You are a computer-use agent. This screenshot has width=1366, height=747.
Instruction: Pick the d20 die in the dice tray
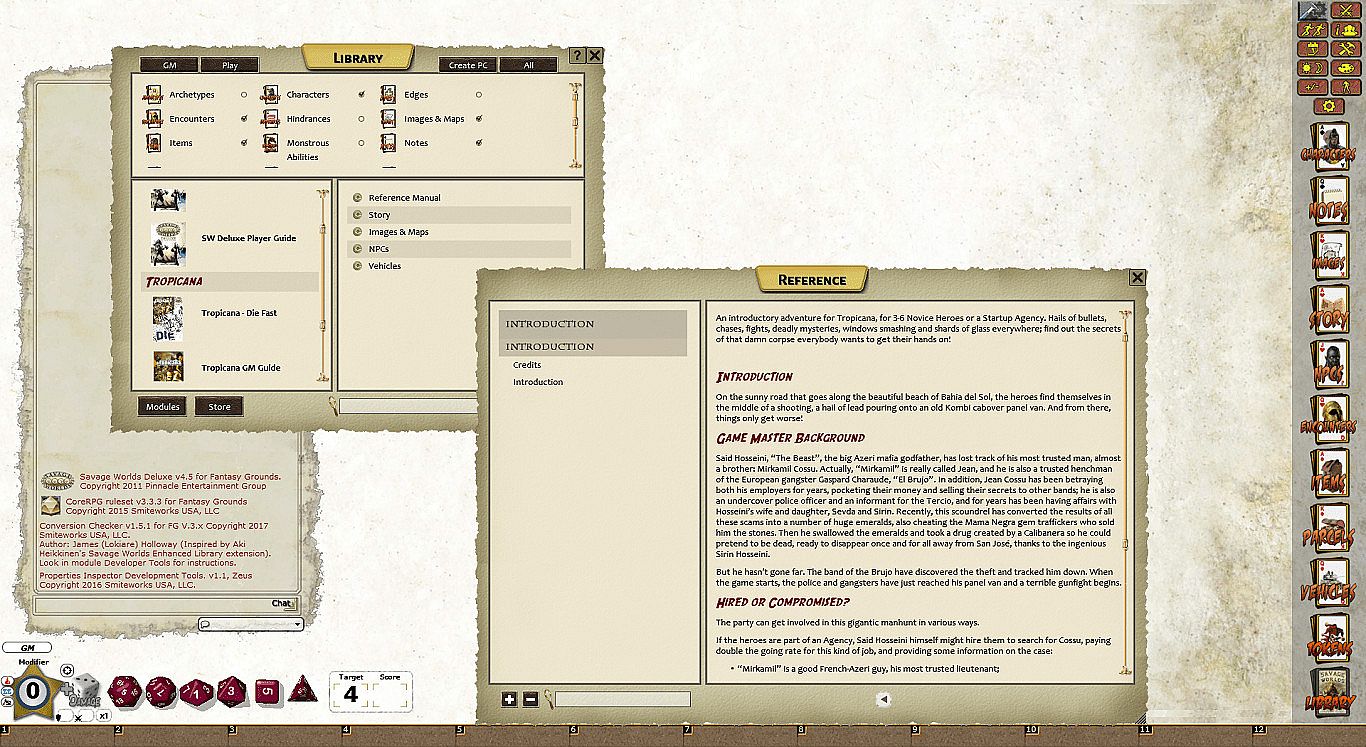(x=126, y=690)
